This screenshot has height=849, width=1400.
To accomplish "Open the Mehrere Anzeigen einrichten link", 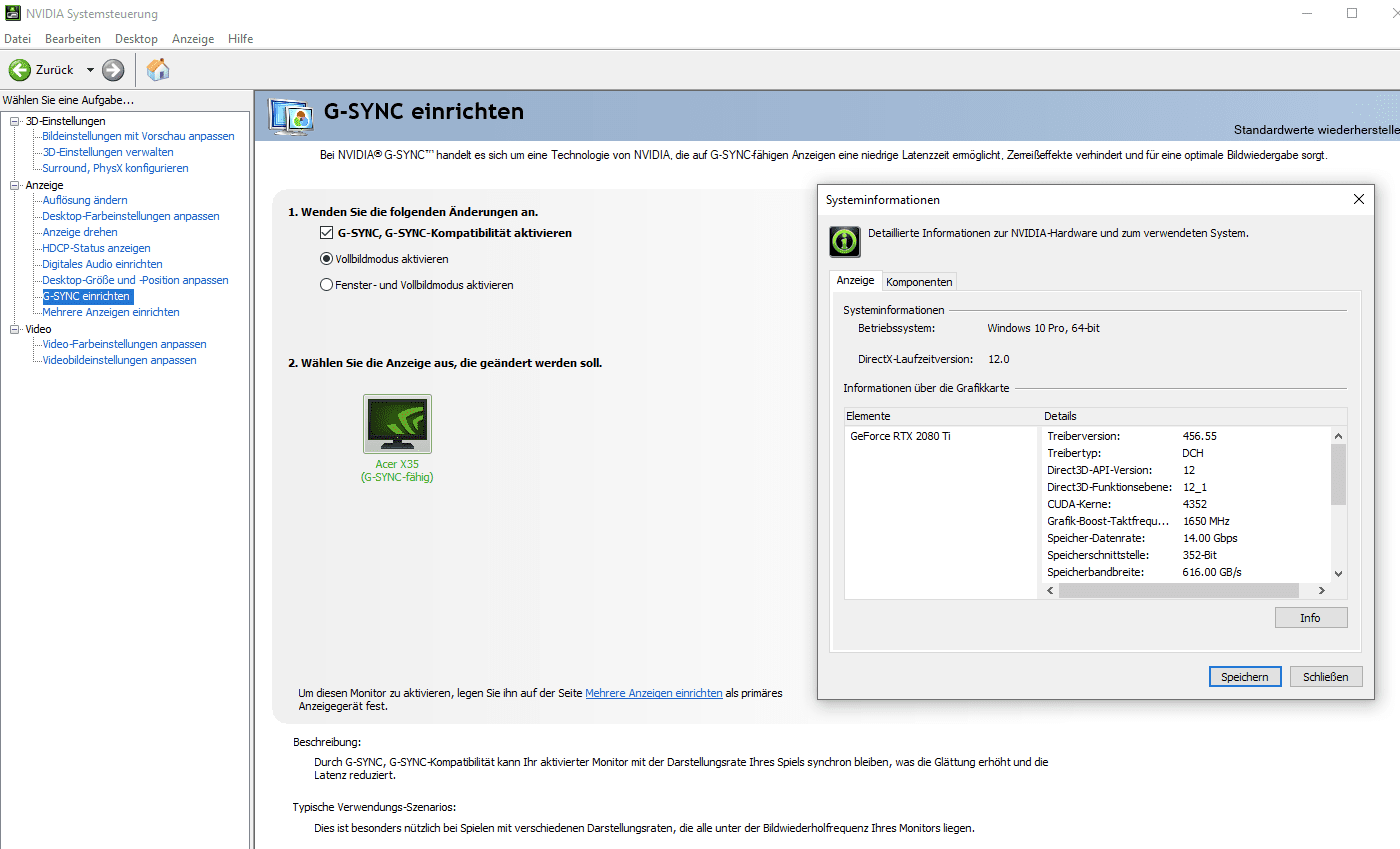I will coord(654,693).
